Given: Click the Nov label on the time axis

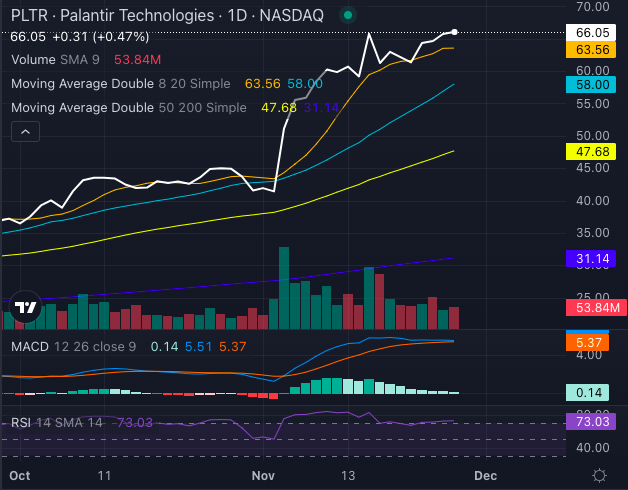Looking at the screenshot, I should click(x=263, y=475).
